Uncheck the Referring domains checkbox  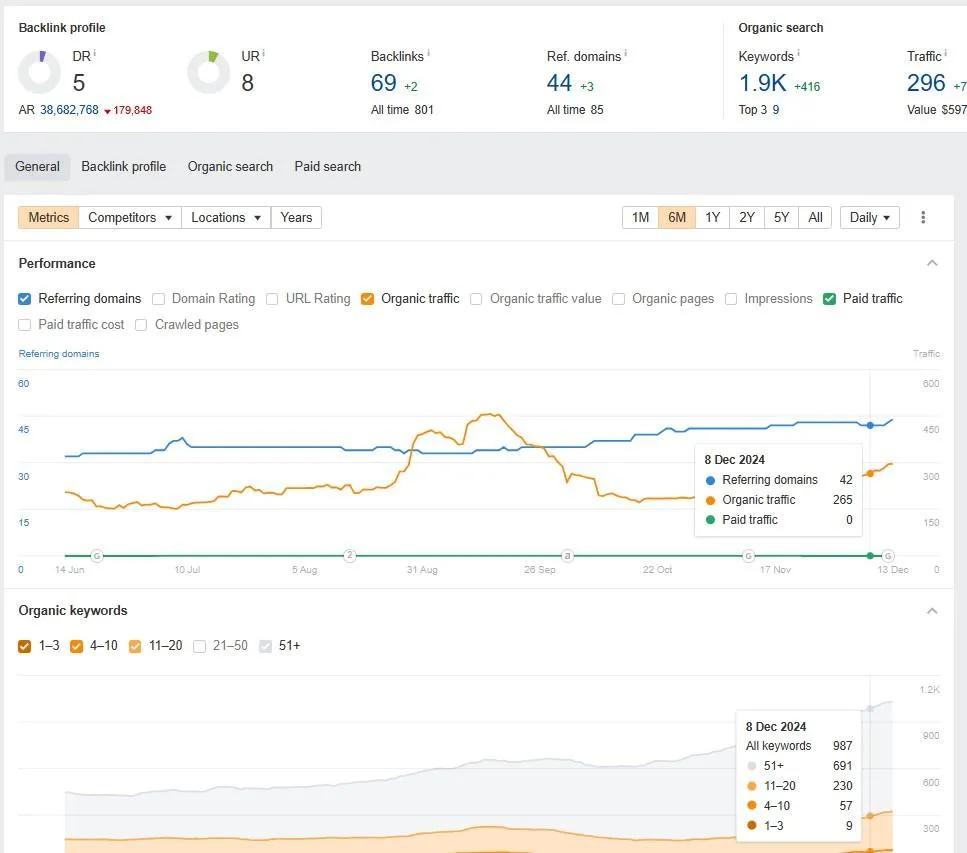coord(25,298)
